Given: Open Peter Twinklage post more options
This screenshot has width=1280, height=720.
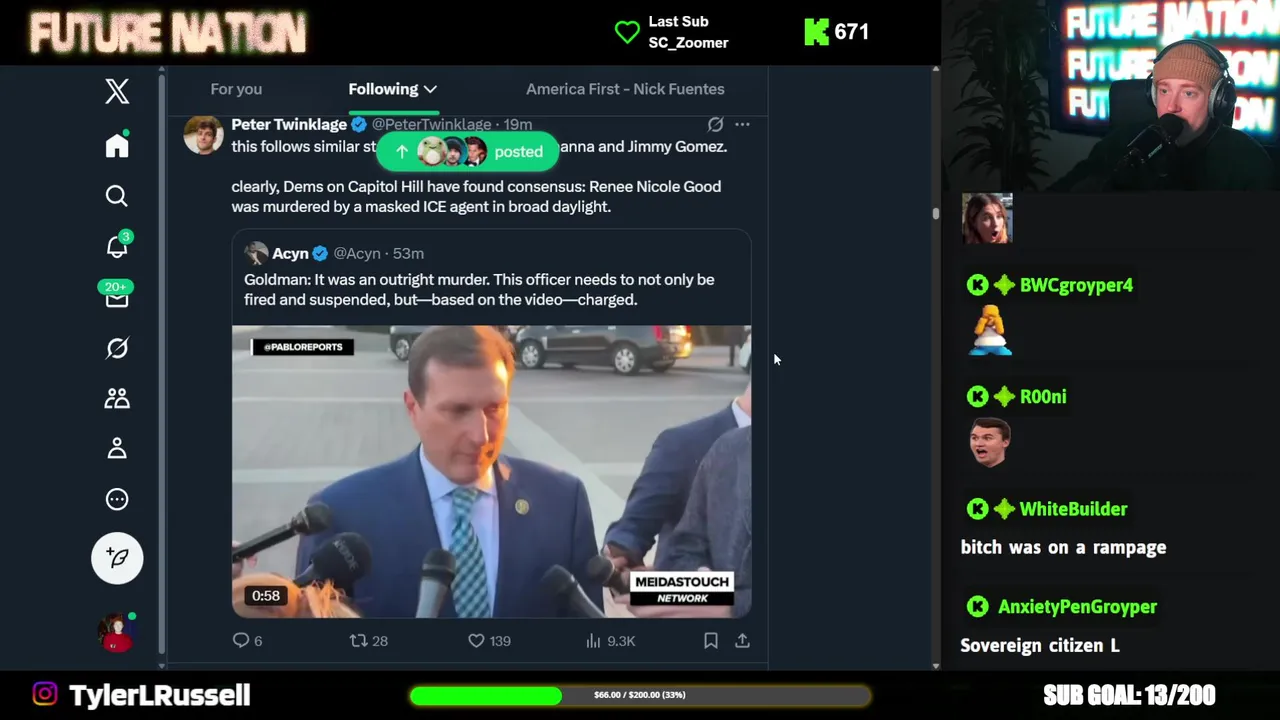Looking at the screenshot, I should coord(742,124).
